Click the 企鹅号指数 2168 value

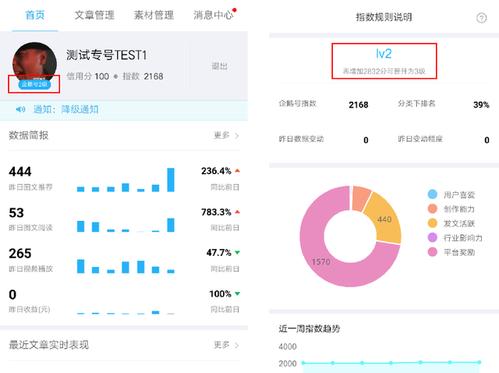click(358, 105)
